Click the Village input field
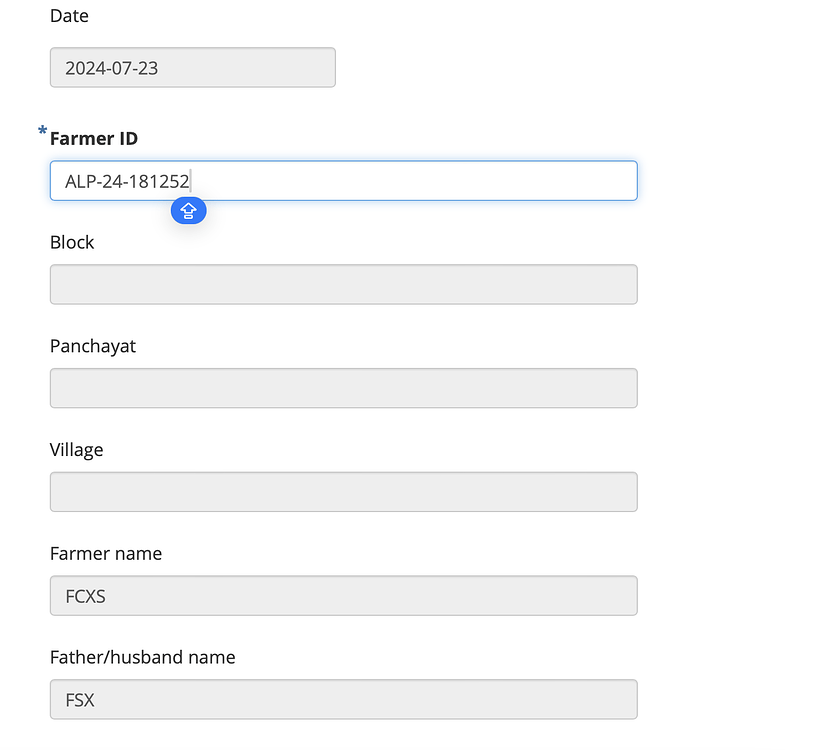826x750 pixels. click(343, 492)
